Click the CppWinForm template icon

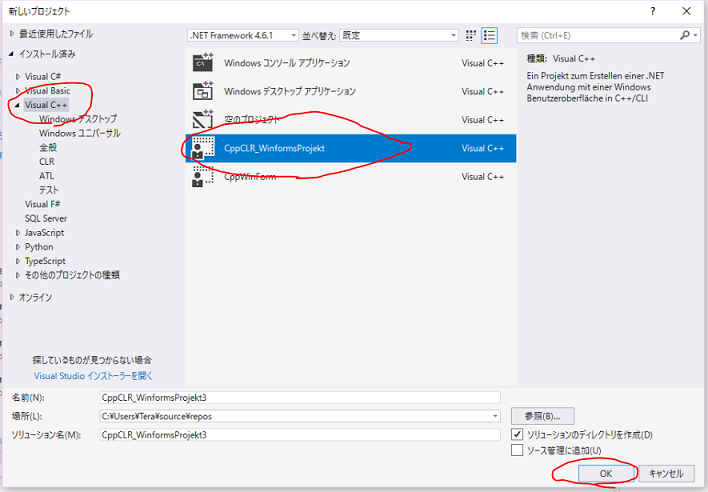click(x=203, y=177)
